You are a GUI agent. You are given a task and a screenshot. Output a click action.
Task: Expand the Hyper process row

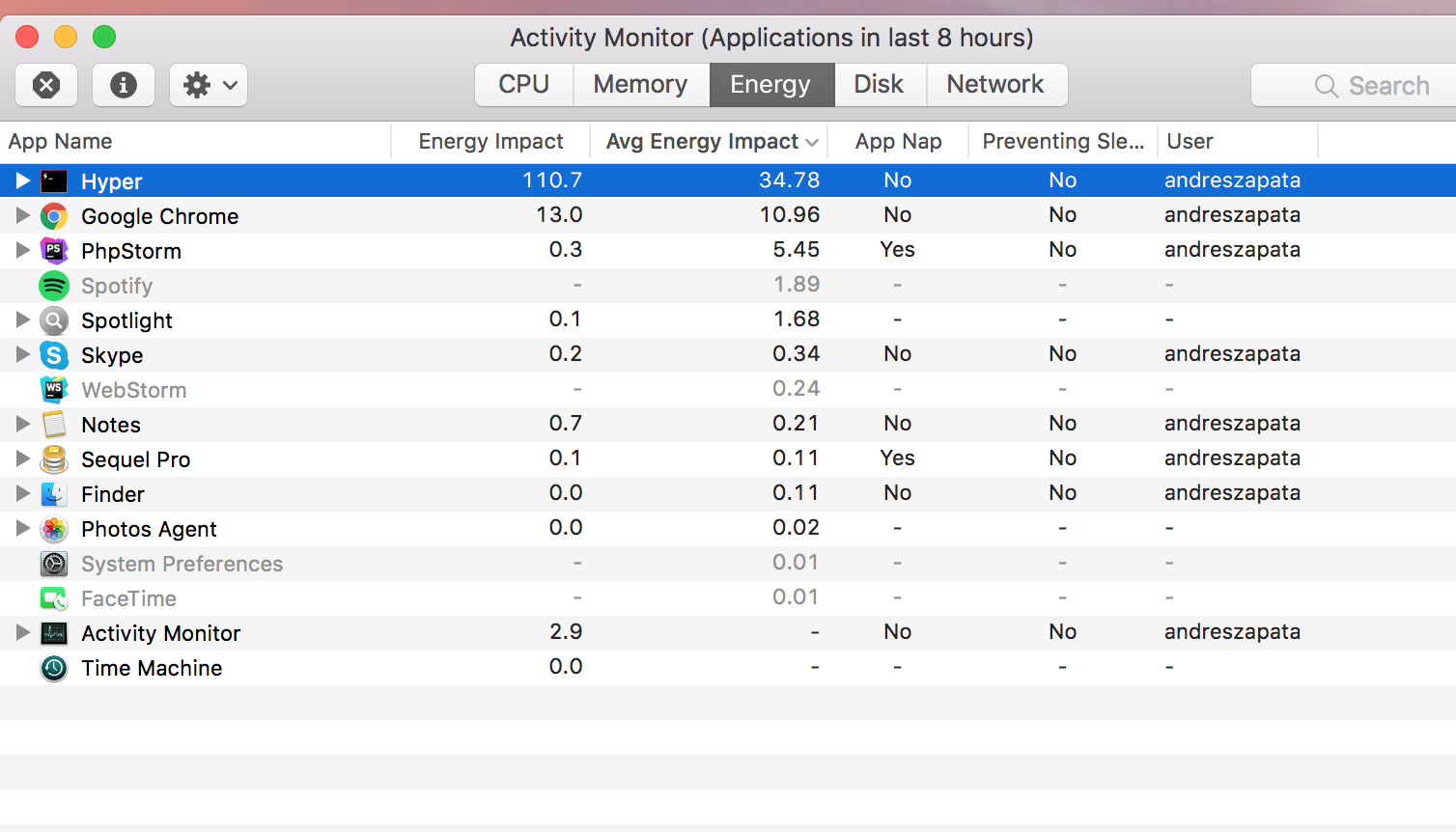coord(23,180)
